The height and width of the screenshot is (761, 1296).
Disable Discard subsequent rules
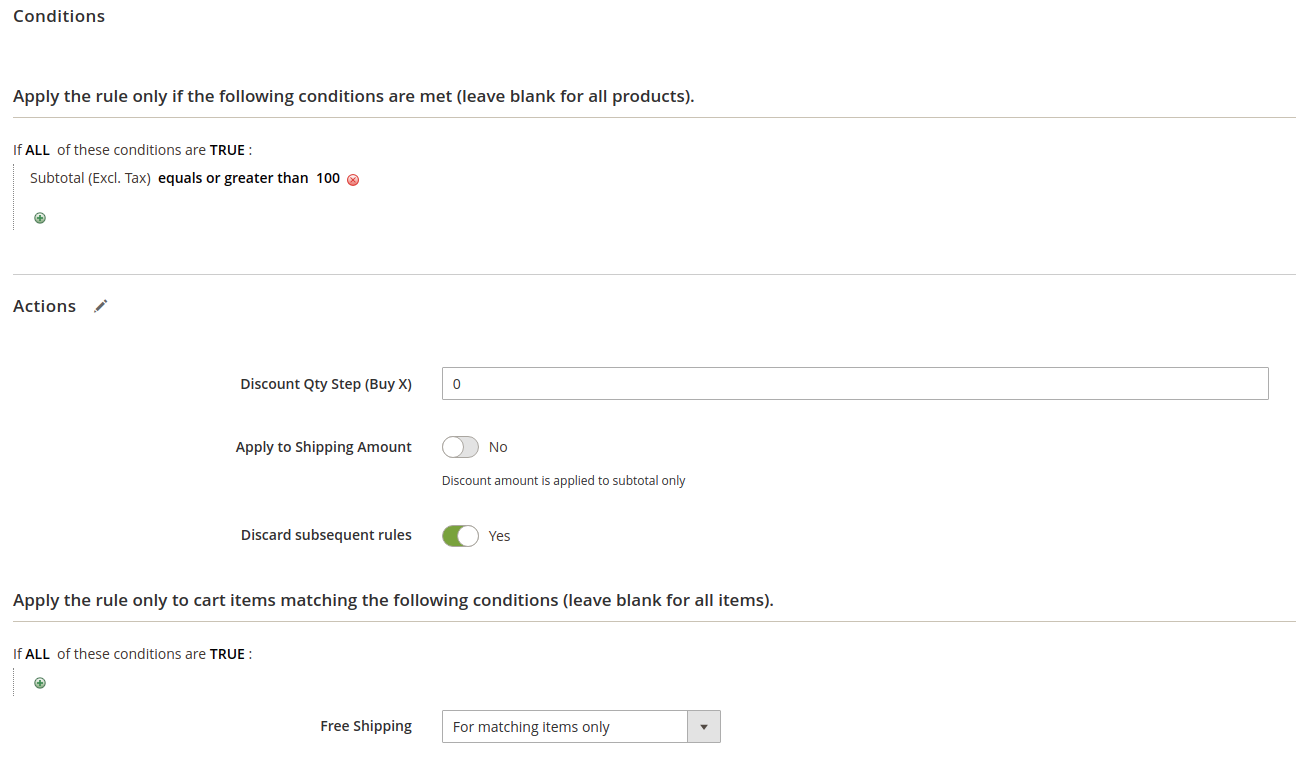click(x=460, y=535)
